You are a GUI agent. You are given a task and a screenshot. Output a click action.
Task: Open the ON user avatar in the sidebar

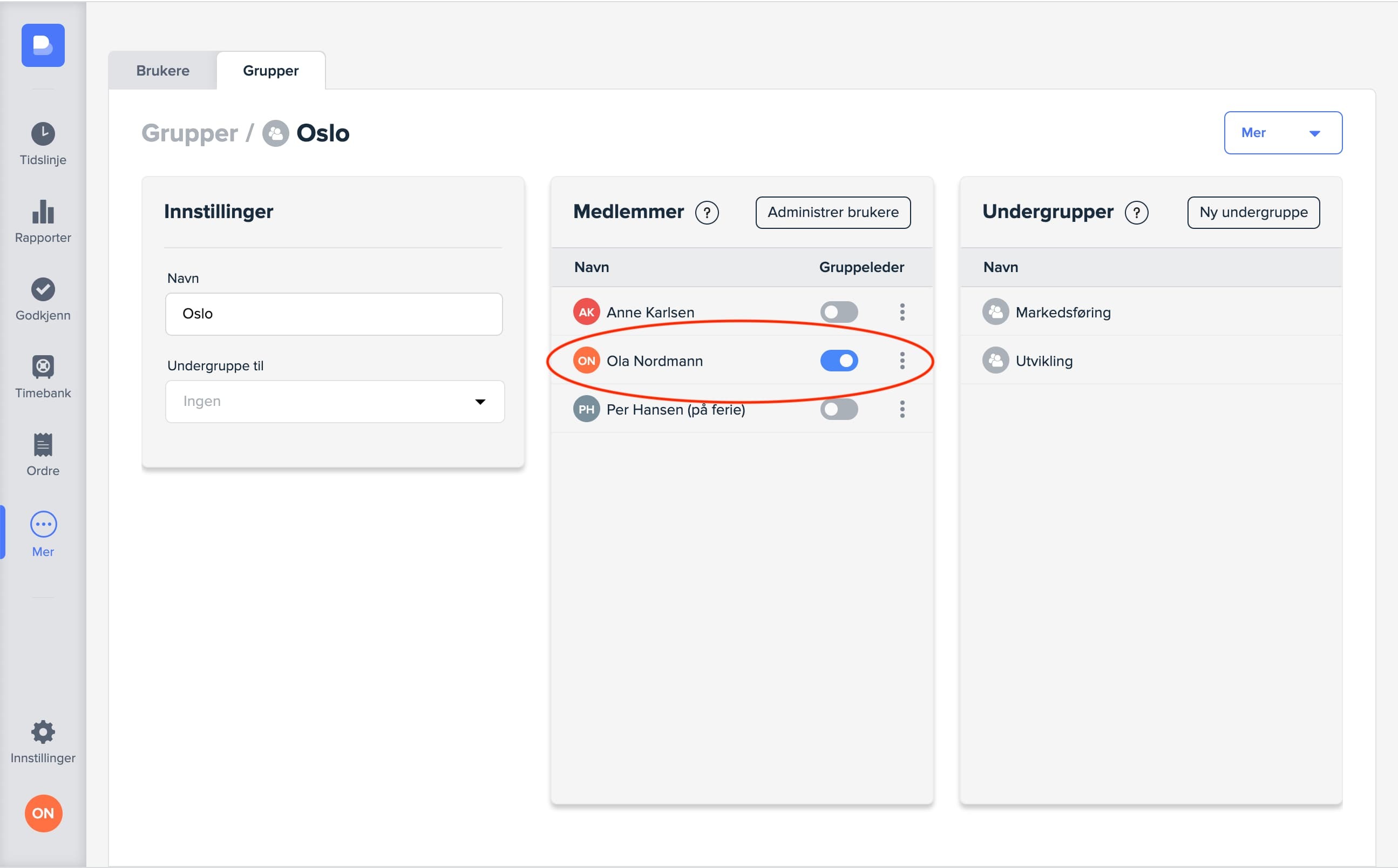(43, 813)
